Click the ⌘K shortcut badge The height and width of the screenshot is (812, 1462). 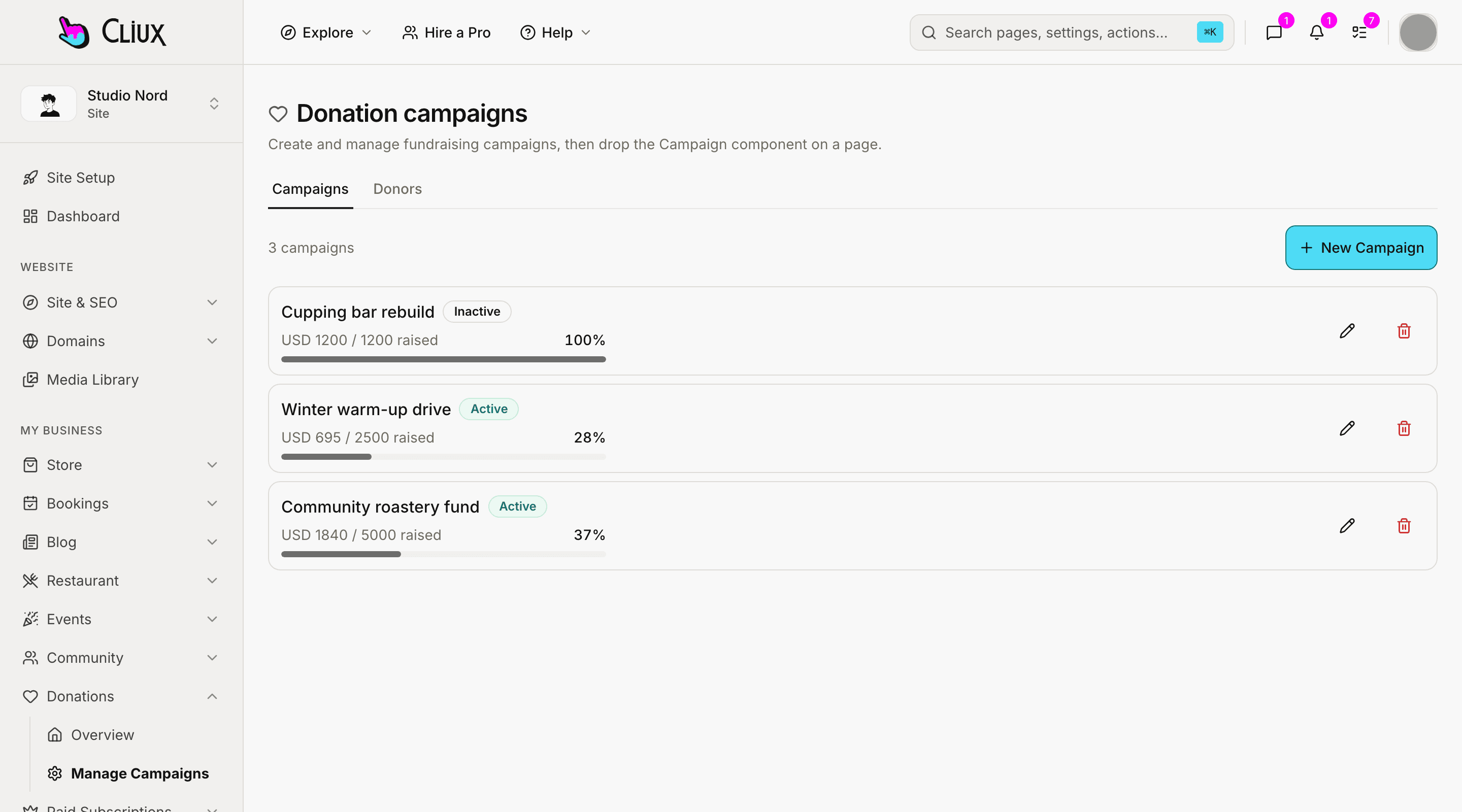point(1209,32)
